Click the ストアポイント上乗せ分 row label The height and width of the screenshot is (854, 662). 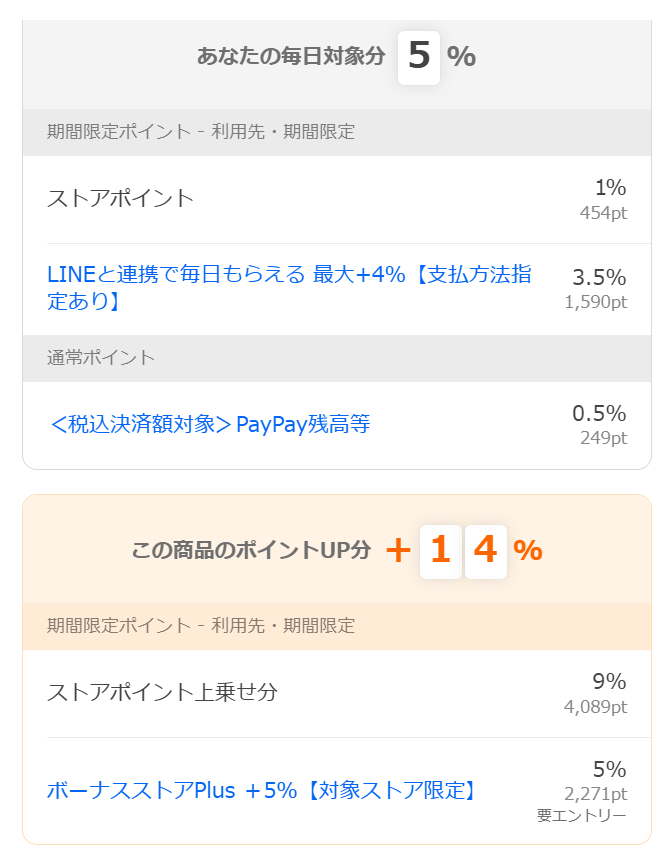click(x=162, y=692)
